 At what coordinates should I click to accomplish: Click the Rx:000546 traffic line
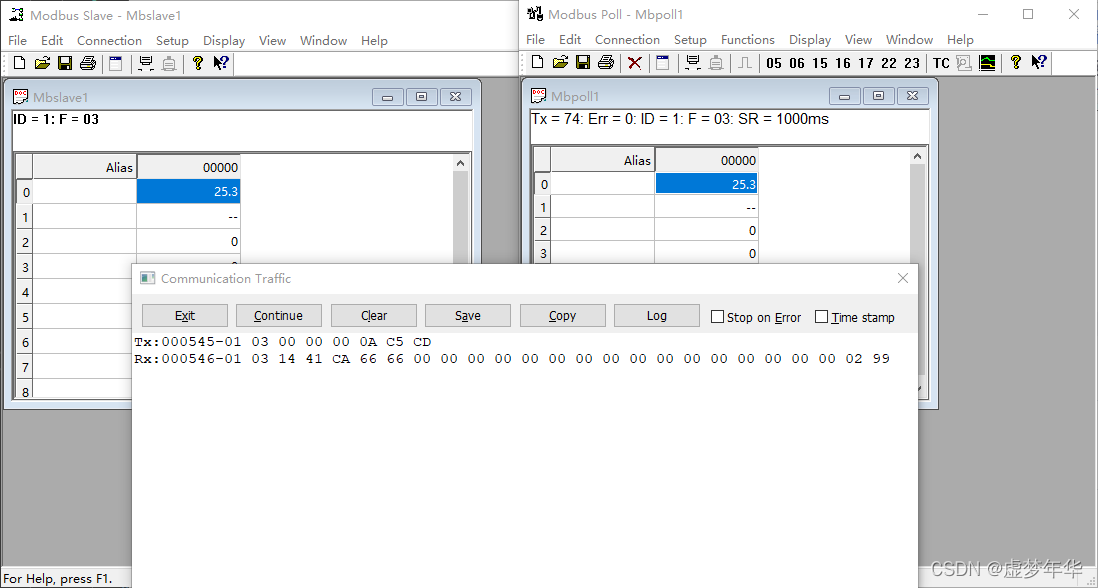pos(512,359)
